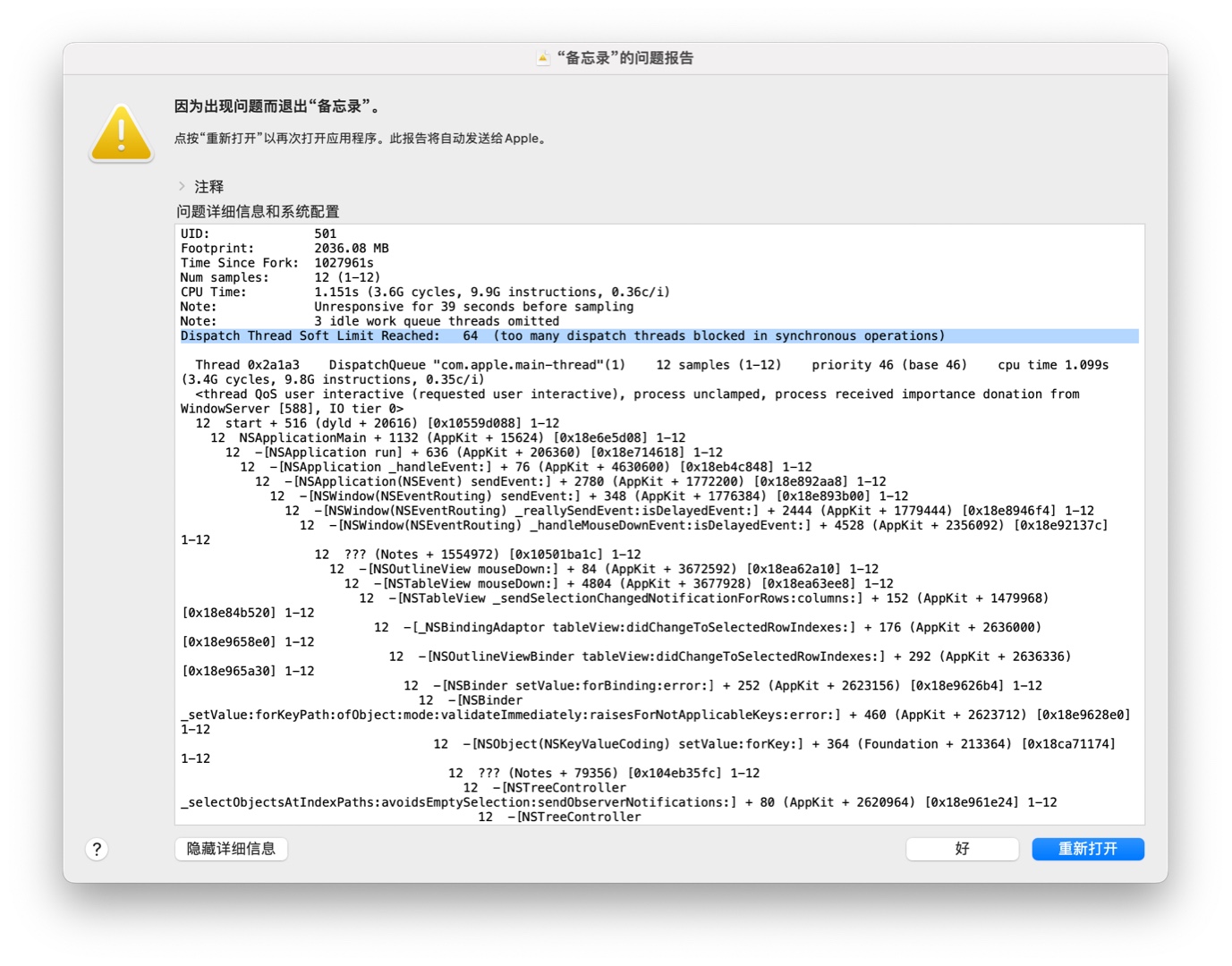Viewport: 1232px width, 966px height.
Task: Click '-[NSBinder setValue:forBinding:error:]' line
Action: point(723,686)
